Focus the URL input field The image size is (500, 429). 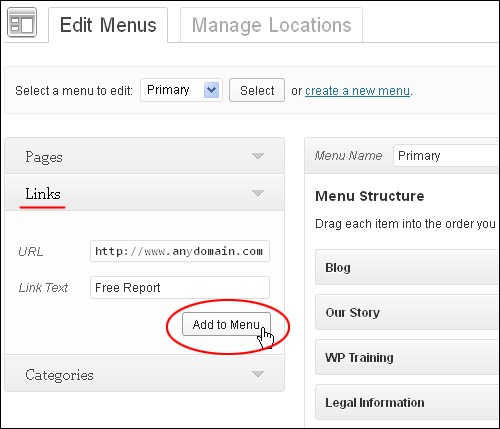pos(180,251)
